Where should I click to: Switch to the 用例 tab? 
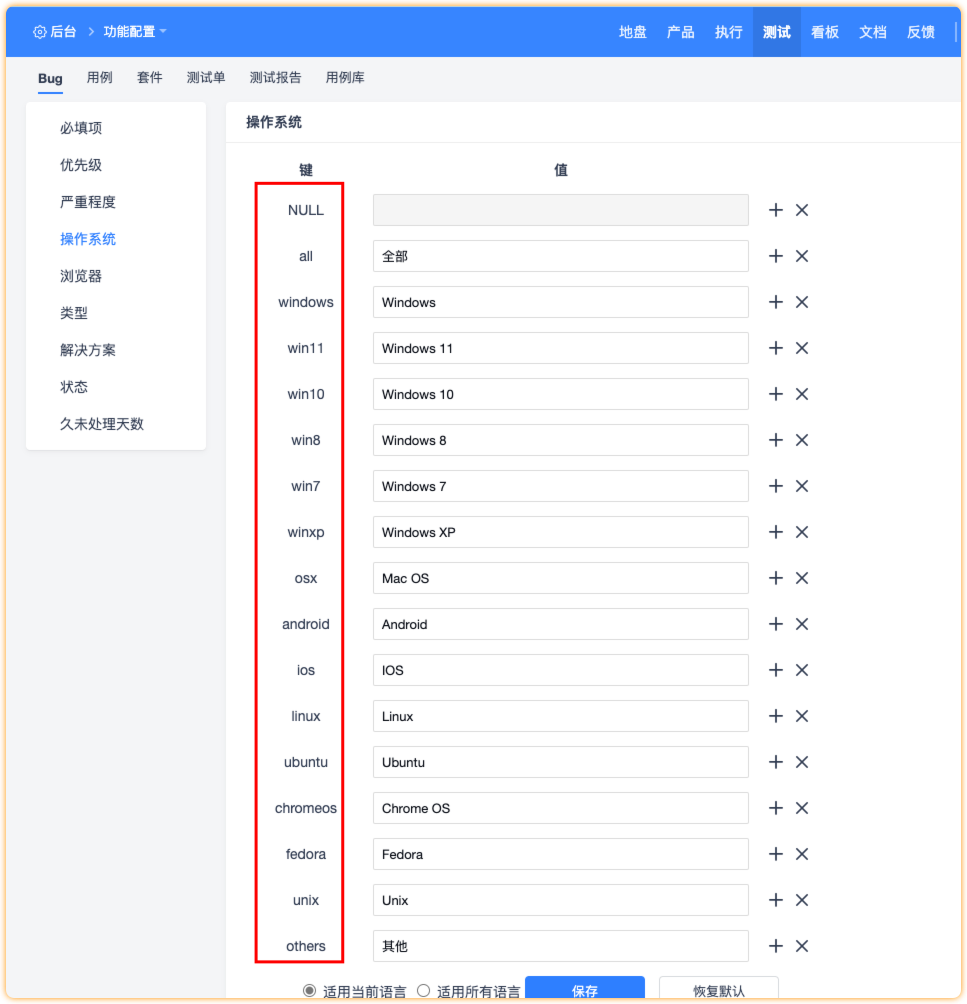point(99,78)
